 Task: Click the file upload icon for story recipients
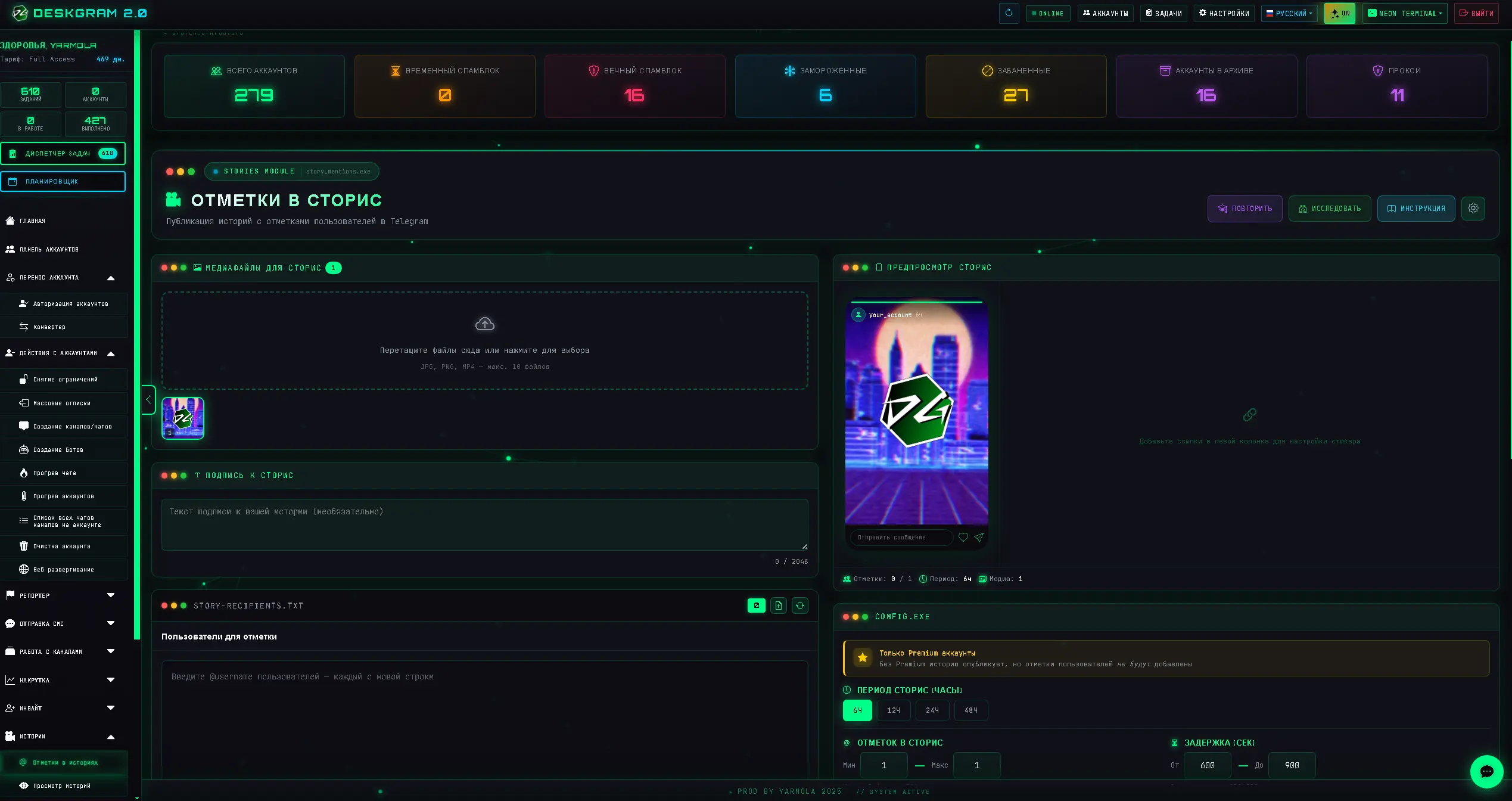779,606
